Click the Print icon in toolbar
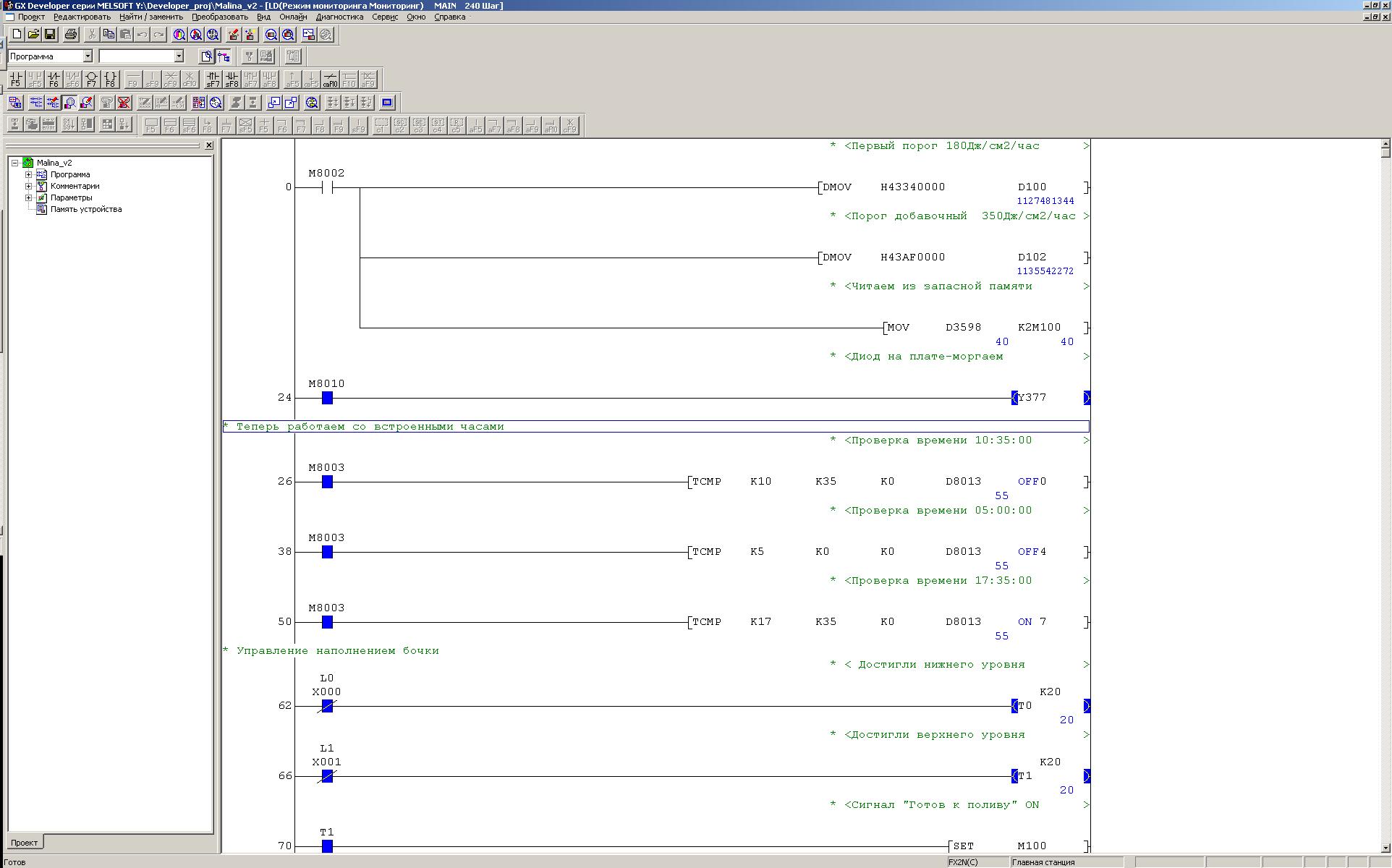 coord(70,34)
